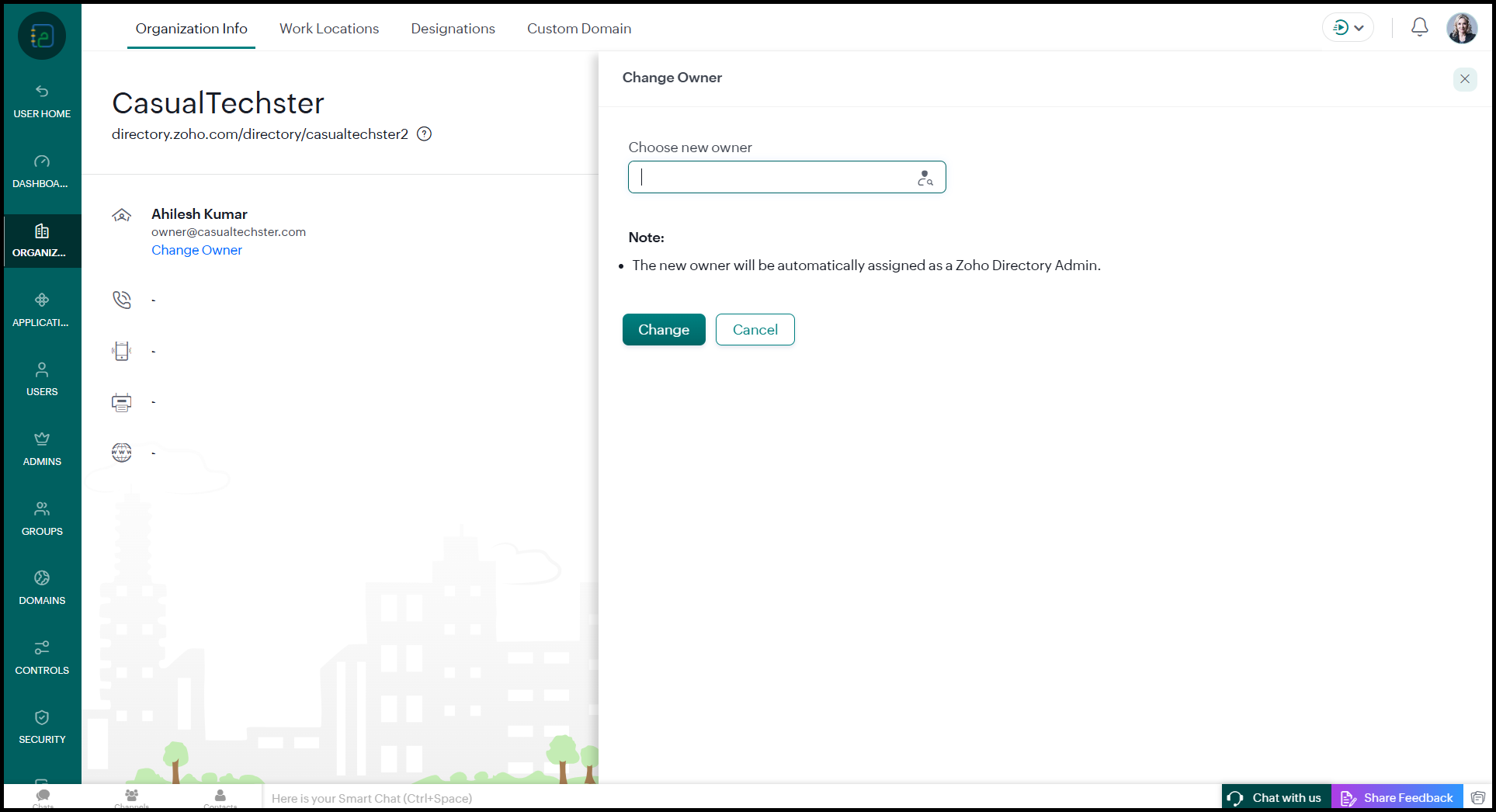Open the Admins section
The height and width of the screenshot is (812, 1496).
click(x=42, y=449)
